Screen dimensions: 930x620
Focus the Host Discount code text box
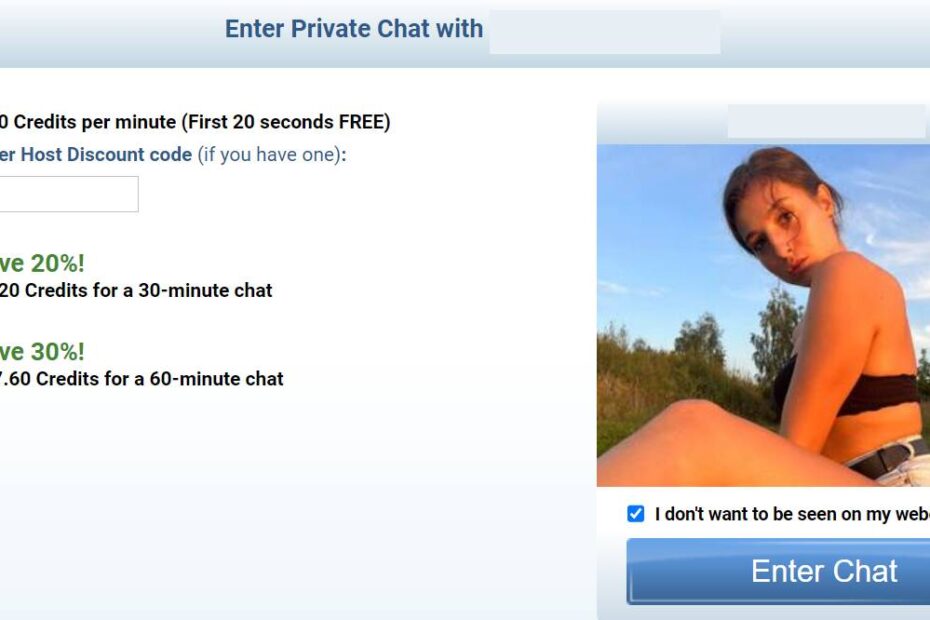pos(69,194)
